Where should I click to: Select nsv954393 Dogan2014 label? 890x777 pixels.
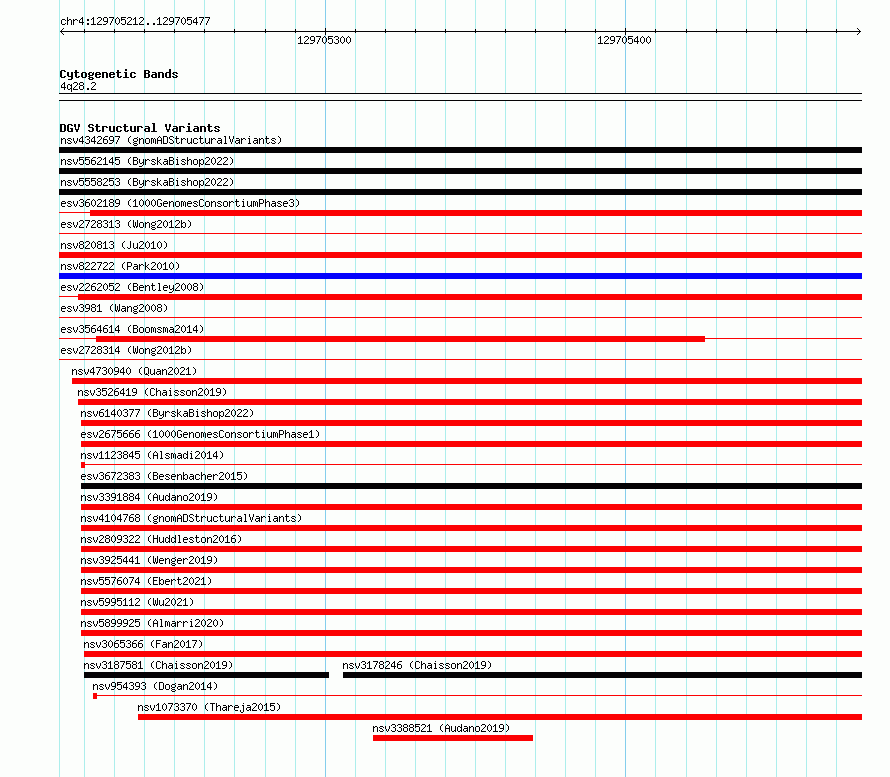tap(155, 686)
